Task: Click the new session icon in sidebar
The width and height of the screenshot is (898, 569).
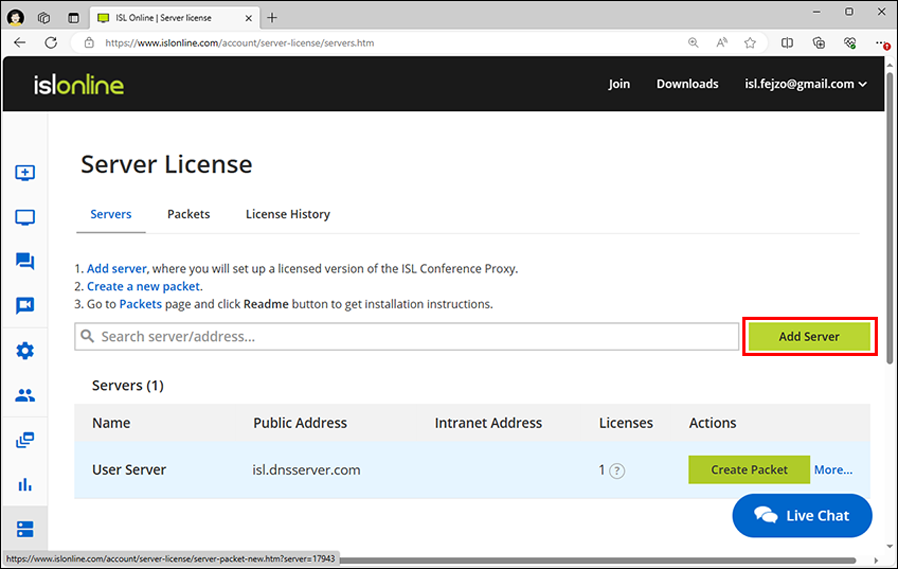Action: point(25,173)
